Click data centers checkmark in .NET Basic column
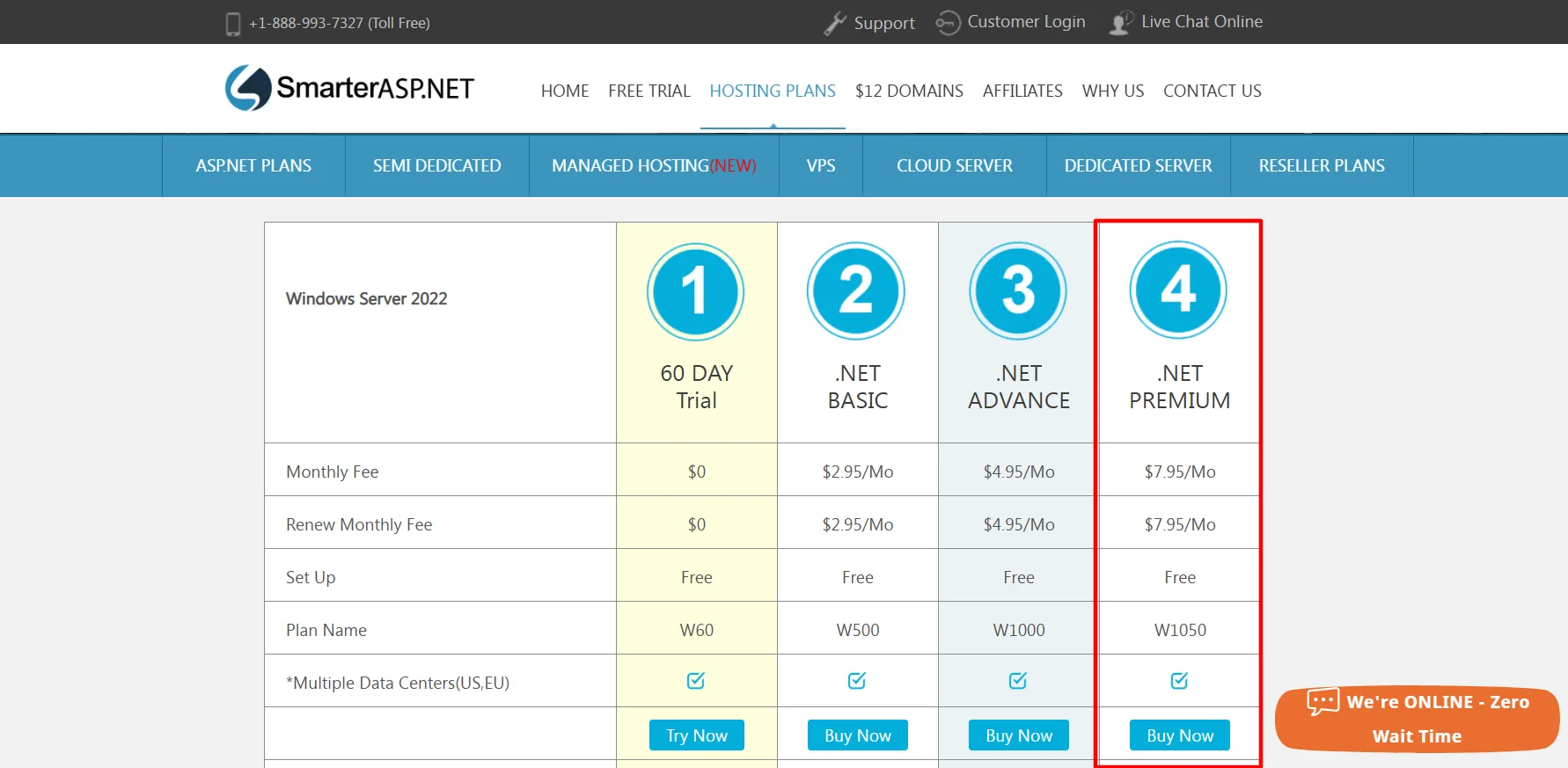Viewport: 1568px width, 768px height. 857,680
